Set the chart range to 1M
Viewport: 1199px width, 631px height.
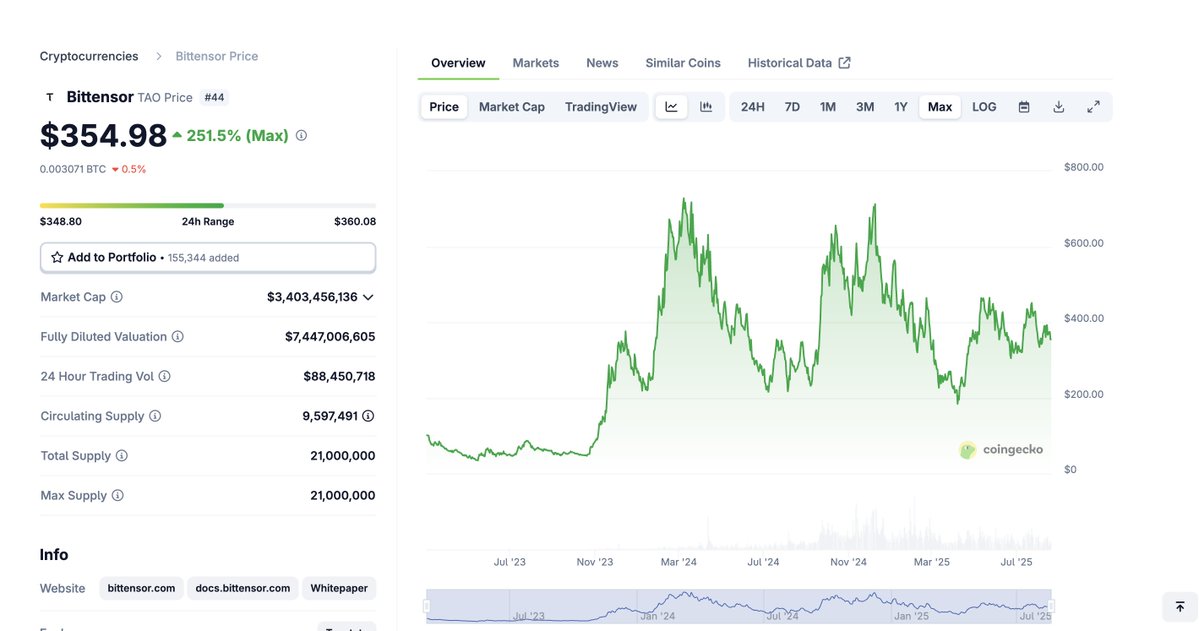[827, 107]
